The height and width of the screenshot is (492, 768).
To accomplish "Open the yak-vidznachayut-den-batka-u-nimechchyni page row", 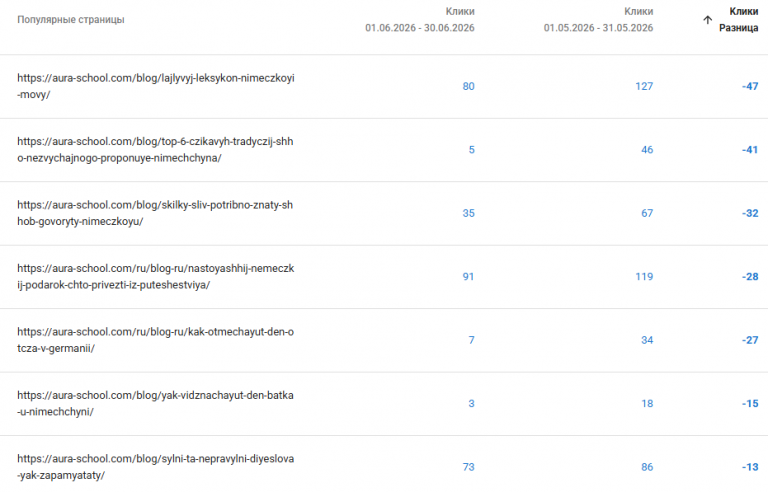I will 384,404.
